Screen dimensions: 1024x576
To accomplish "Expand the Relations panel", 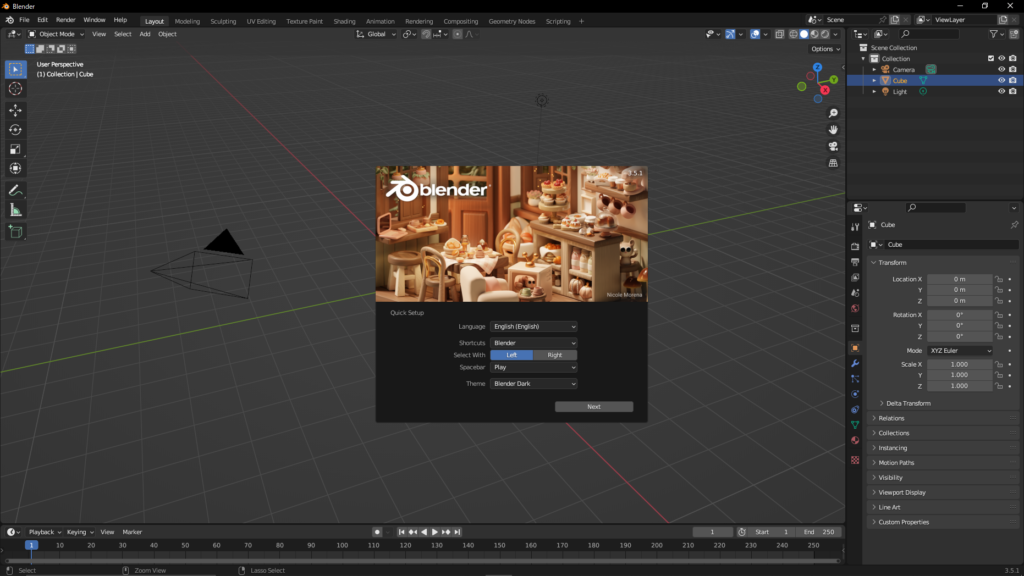I will [891, 419].
